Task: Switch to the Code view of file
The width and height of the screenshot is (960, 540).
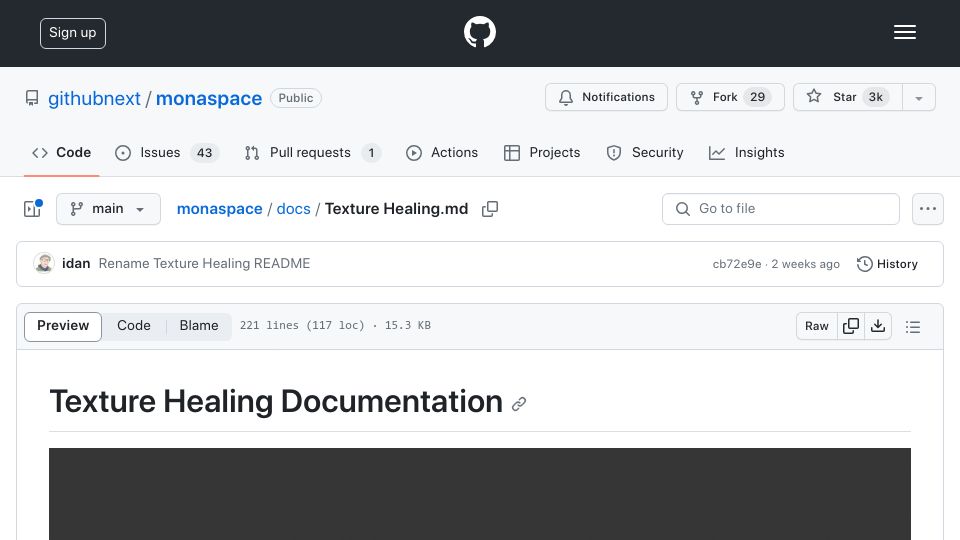Action: click(134, 326)
